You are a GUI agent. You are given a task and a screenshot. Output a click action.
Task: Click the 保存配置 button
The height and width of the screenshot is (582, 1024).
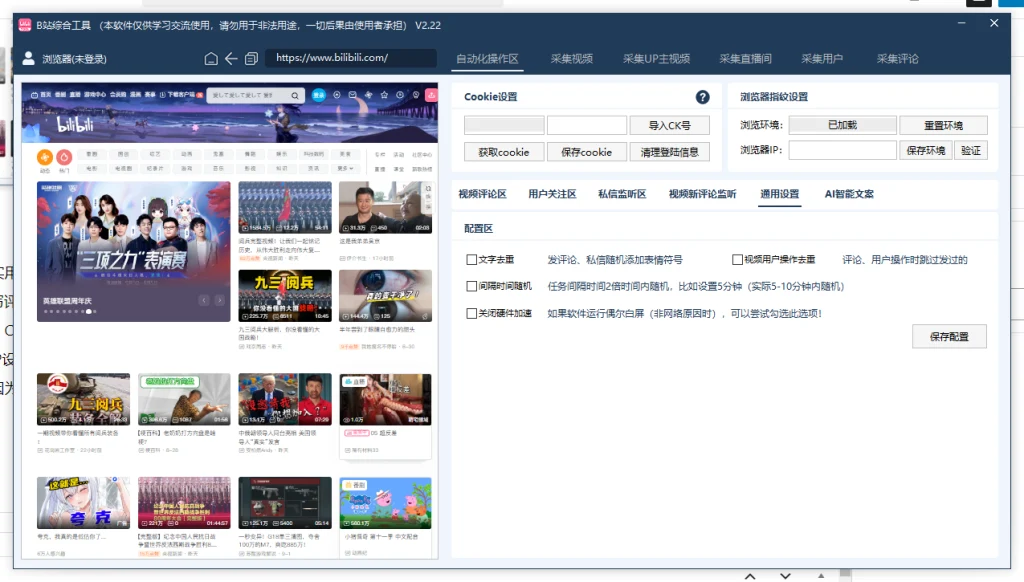coord(949,336)
